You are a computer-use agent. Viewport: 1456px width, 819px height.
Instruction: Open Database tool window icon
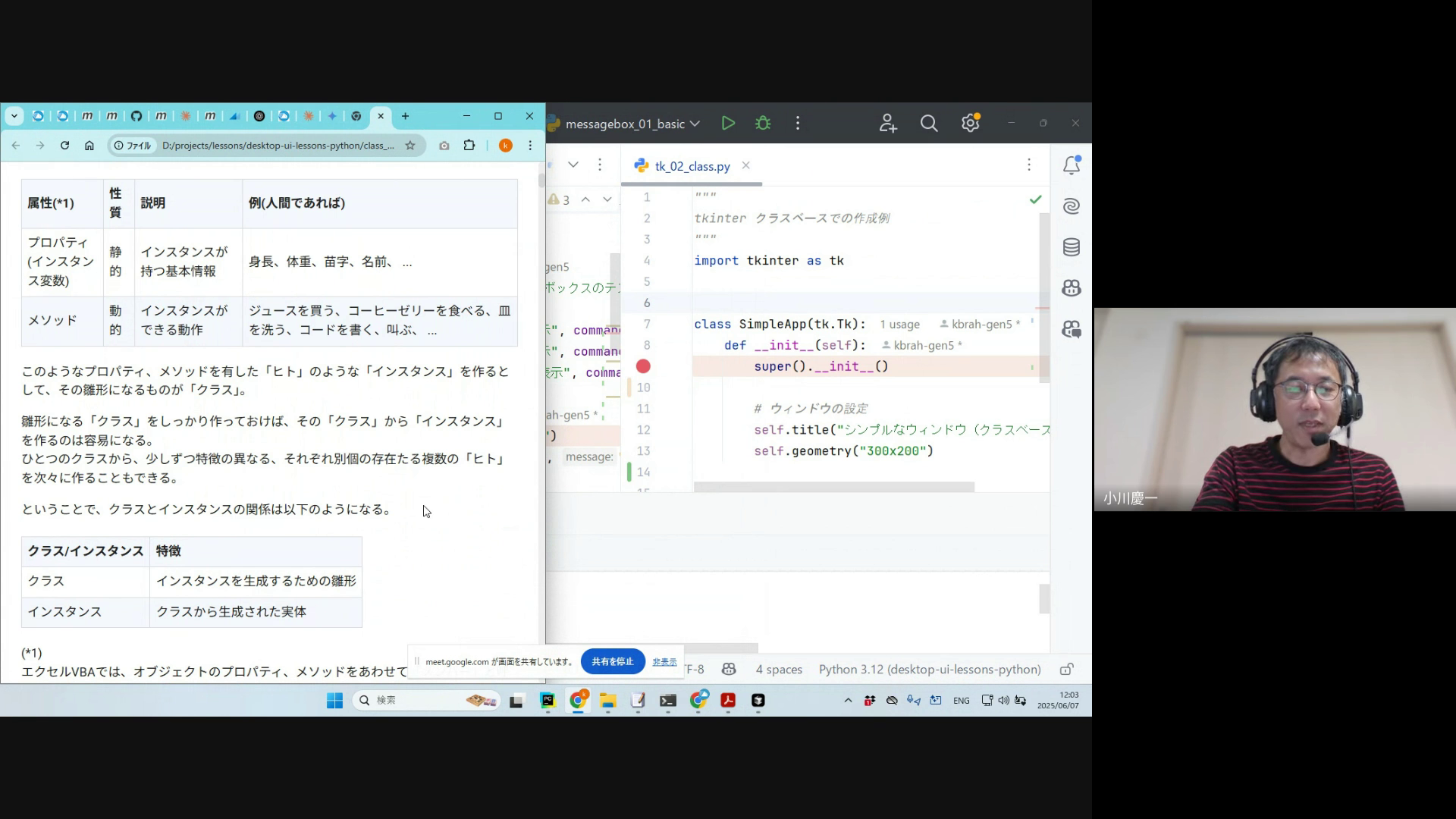pos(1071,247)
